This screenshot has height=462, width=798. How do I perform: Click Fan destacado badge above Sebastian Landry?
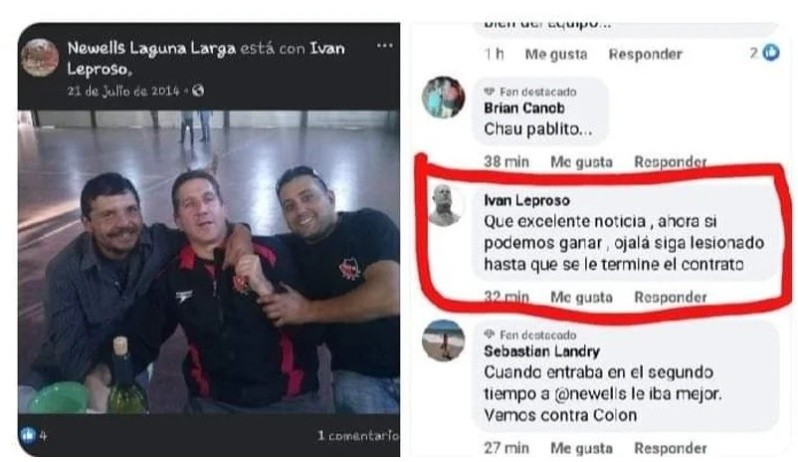point(530,335)
